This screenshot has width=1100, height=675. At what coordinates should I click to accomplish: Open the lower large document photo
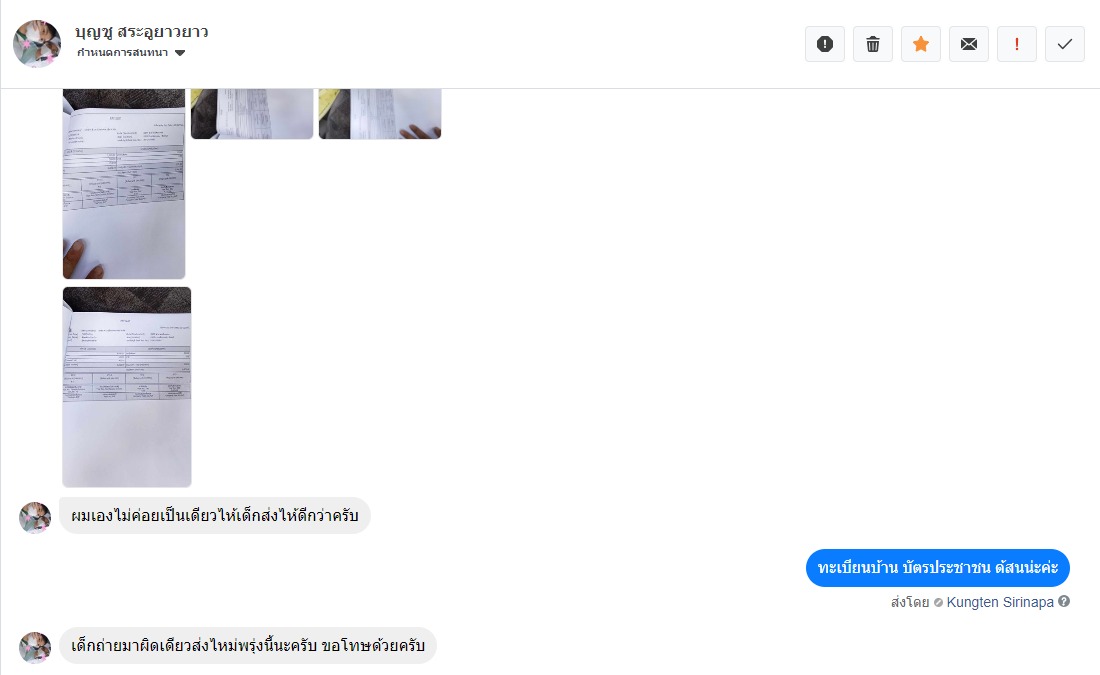(x=127, y=387)
